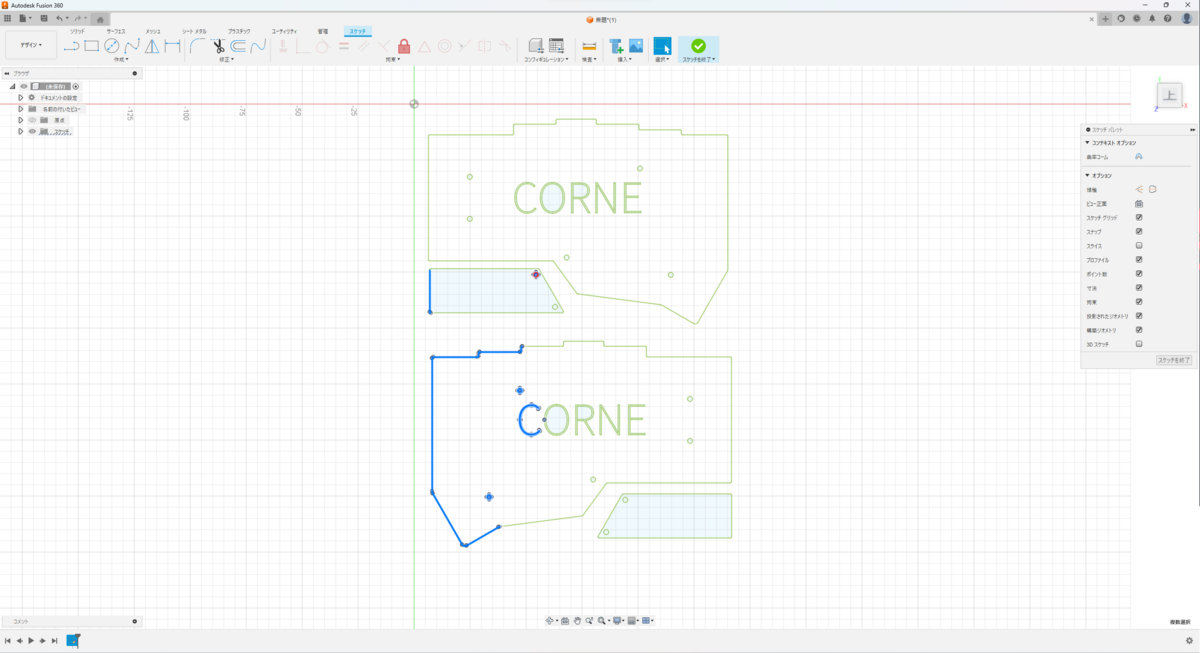
Task: Select the Offset tool
Action: [x=238, y=46]
